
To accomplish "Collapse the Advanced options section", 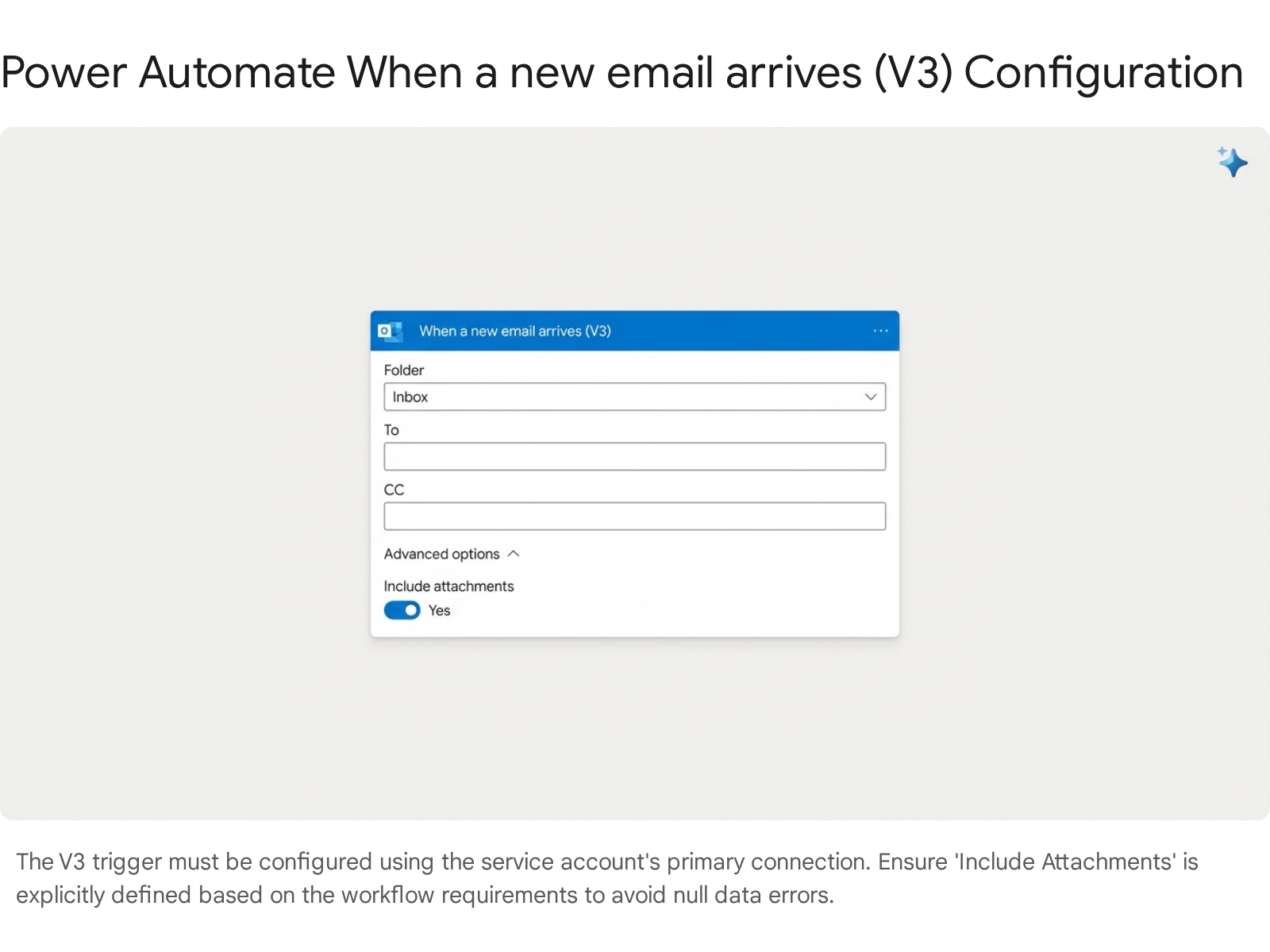I will click(442, 554).
